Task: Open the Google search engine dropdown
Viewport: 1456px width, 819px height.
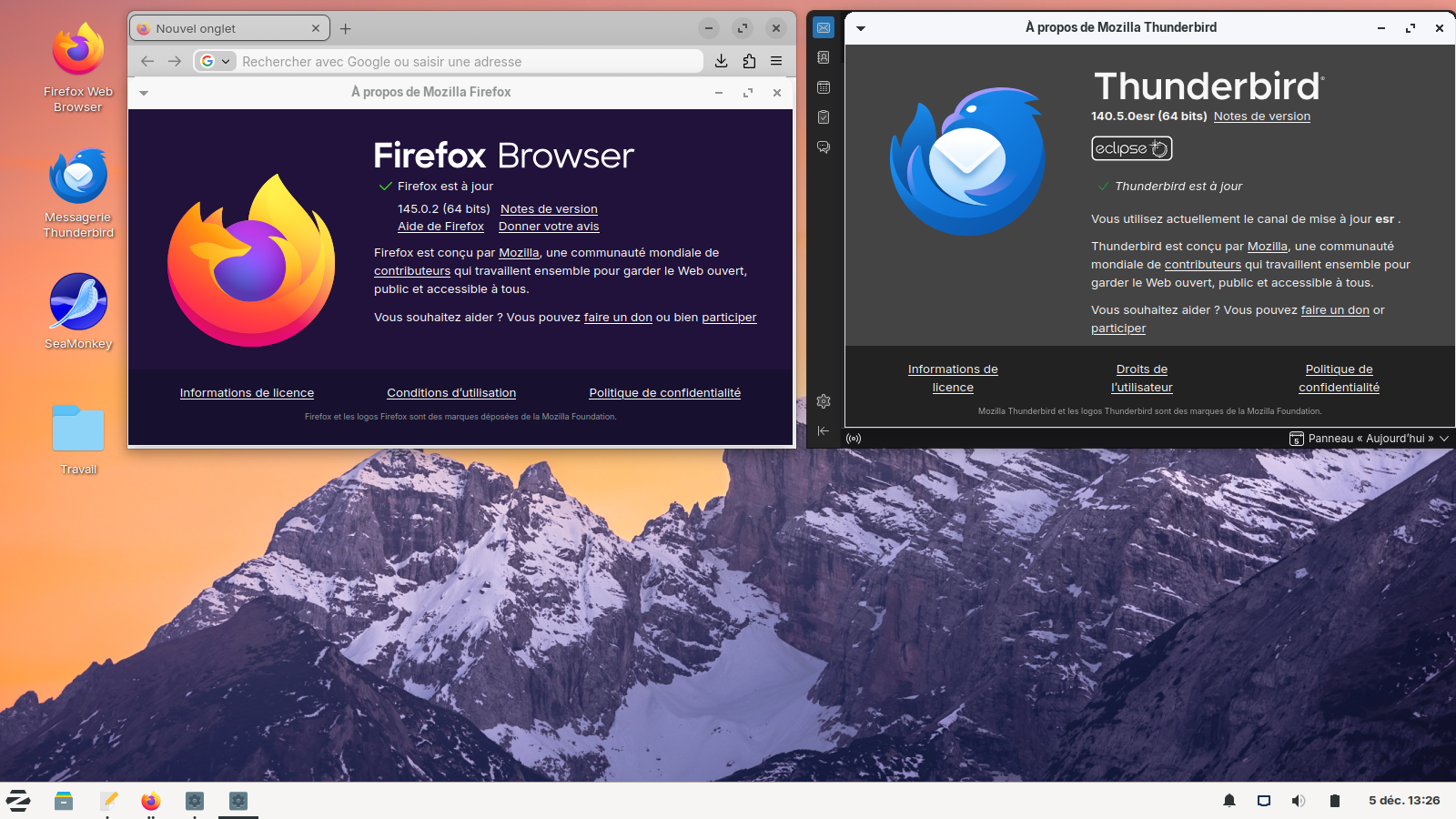Action: pos(216,61)
